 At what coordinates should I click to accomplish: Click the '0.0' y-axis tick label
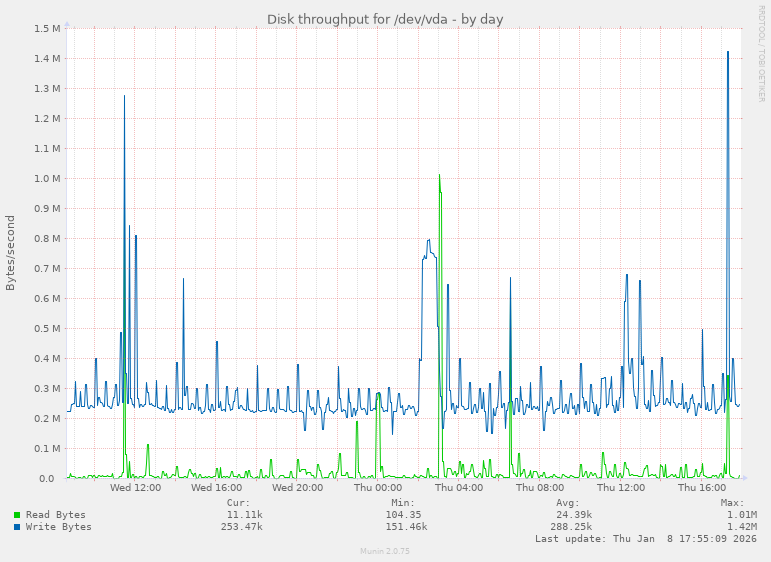(x=47, y=478)
